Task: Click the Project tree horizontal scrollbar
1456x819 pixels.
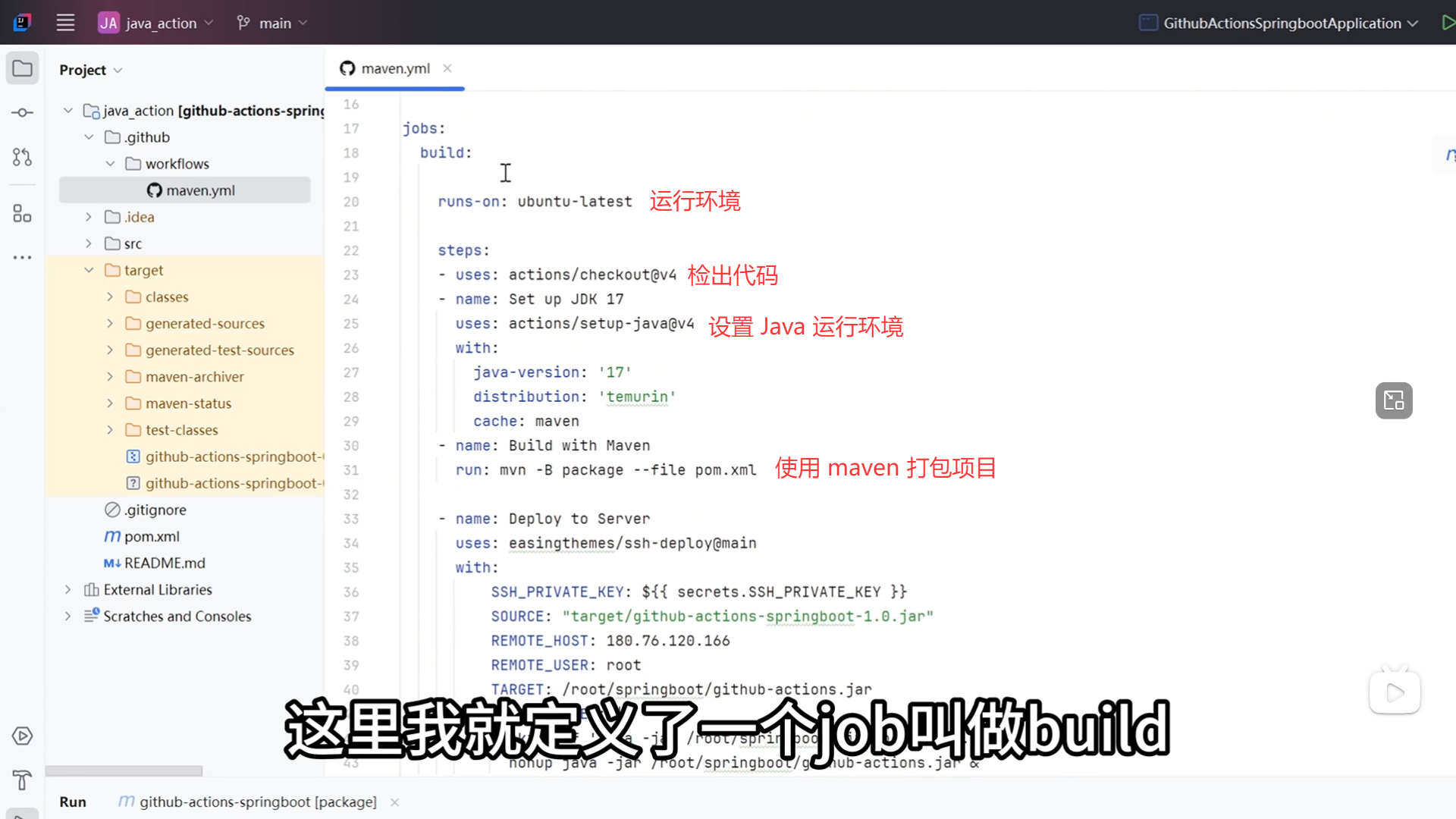Action: click(x=124, y=770)
